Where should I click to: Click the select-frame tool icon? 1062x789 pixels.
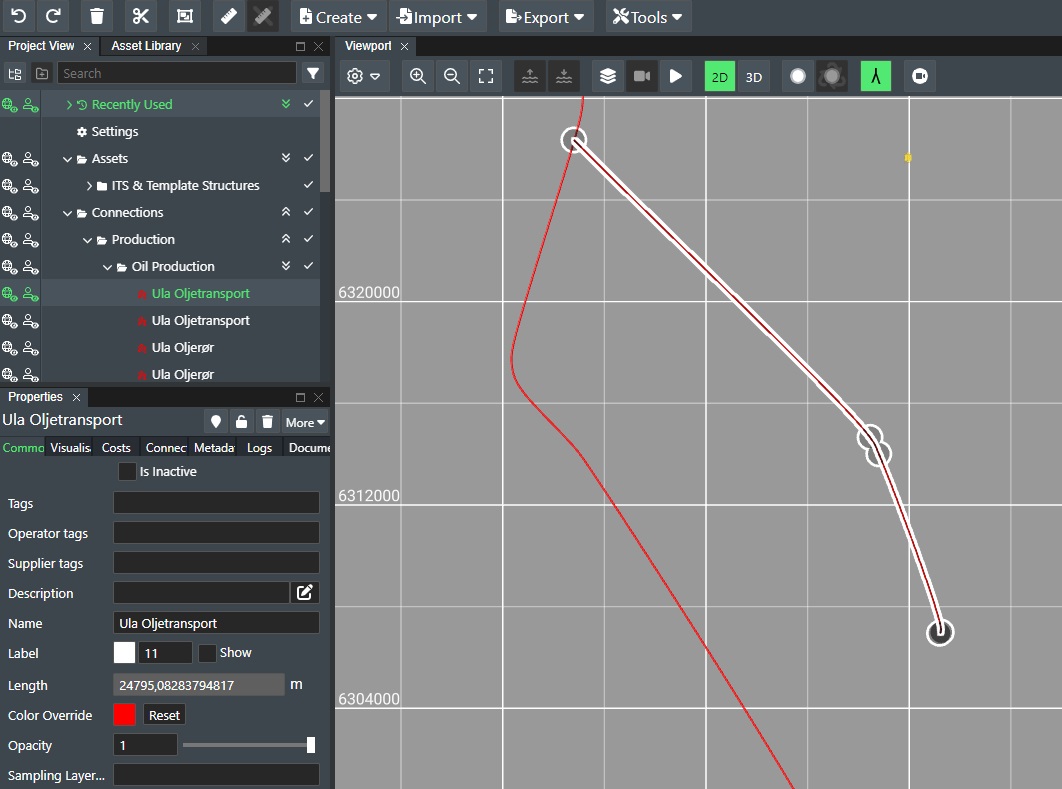point(185,16)
